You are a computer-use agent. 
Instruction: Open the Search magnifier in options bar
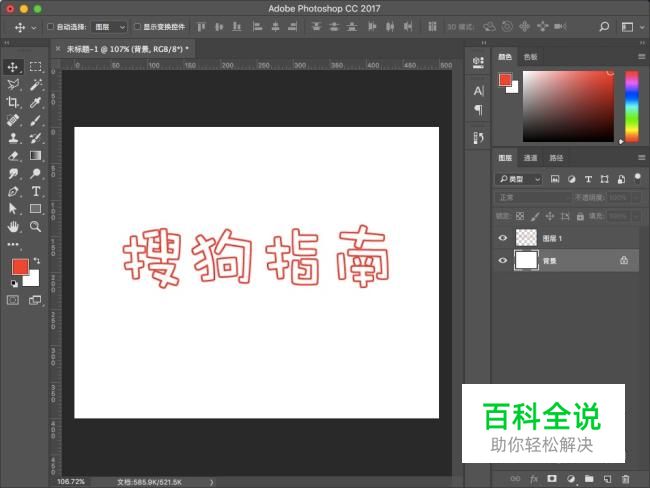point(604,27)
